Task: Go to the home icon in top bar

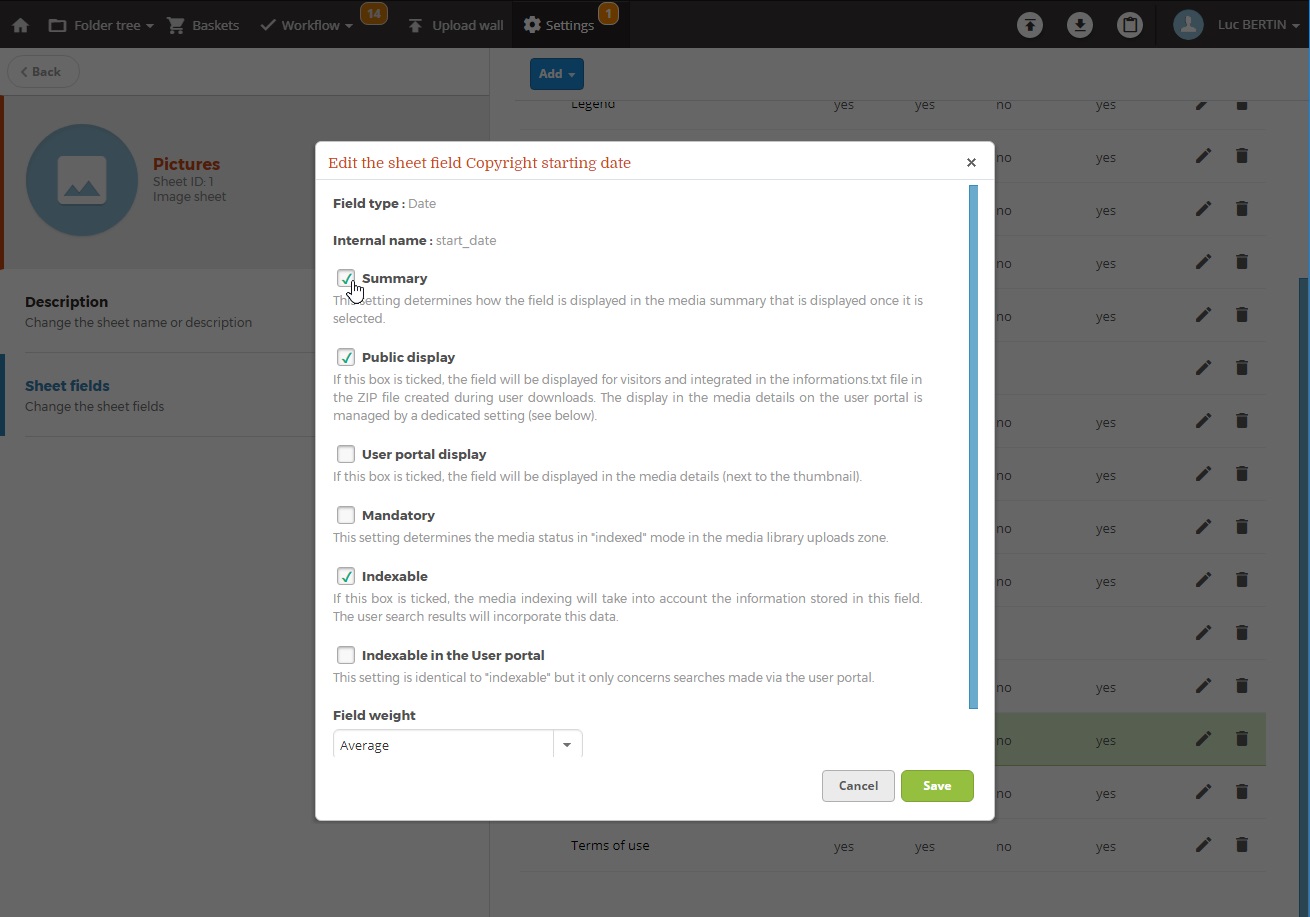Action: 20,25
